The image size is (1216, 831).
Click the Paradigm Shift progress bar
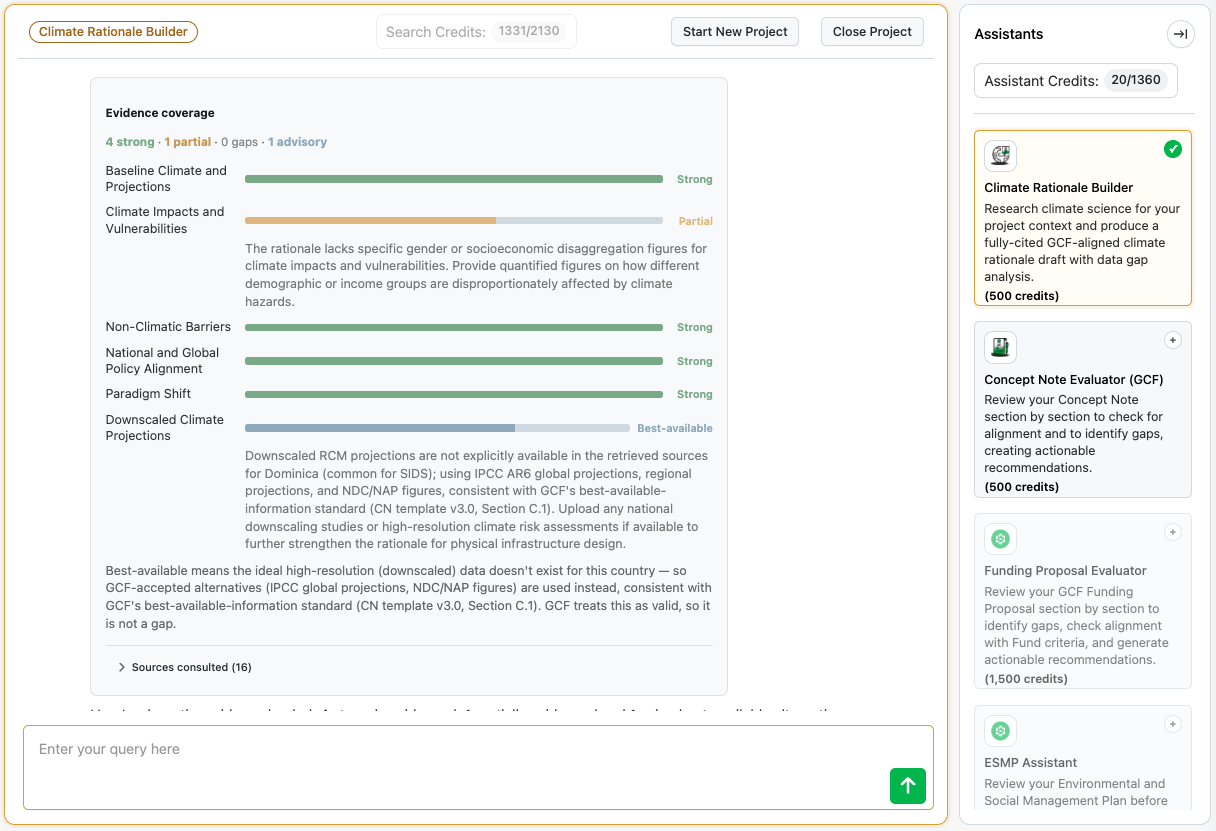[x=454, y=394]
